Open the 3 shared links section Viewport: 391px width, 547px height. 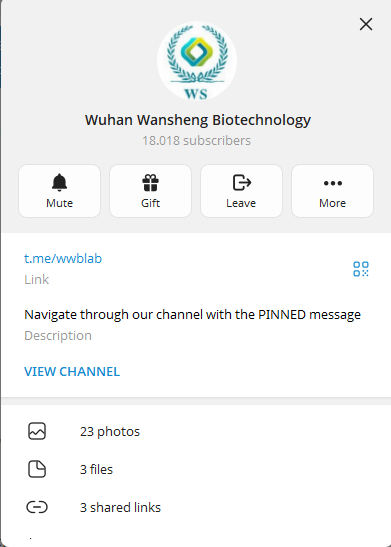pyautogui.click(x=195, y=507)
